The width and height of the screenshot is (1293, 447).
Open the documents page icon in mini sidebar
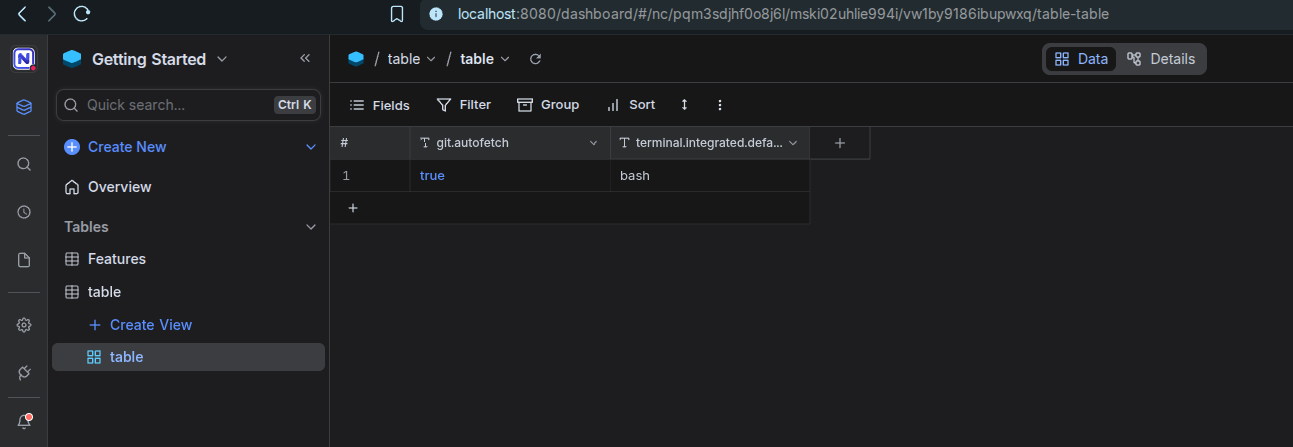click(24, 260)
